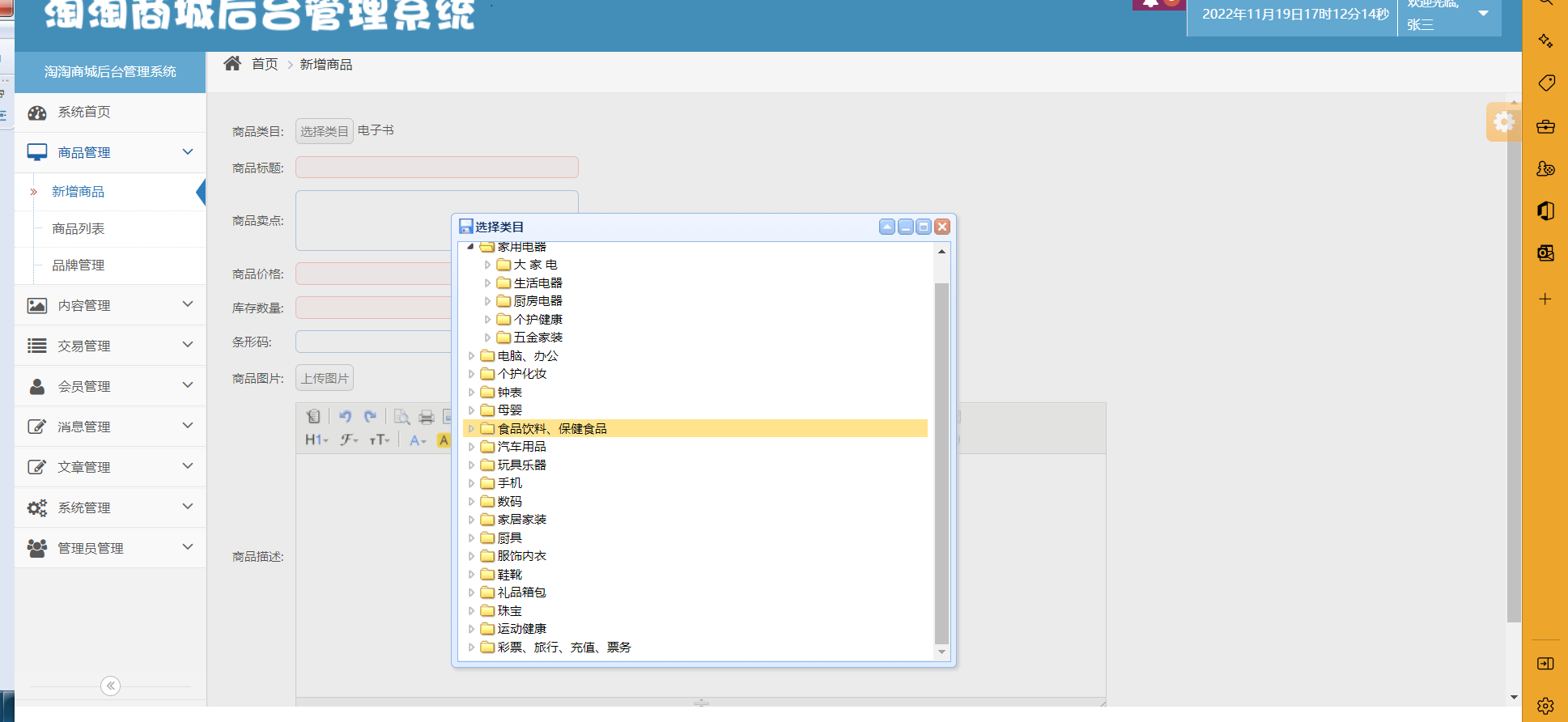Click the 上传图片 button

click(x=325, y=378)
